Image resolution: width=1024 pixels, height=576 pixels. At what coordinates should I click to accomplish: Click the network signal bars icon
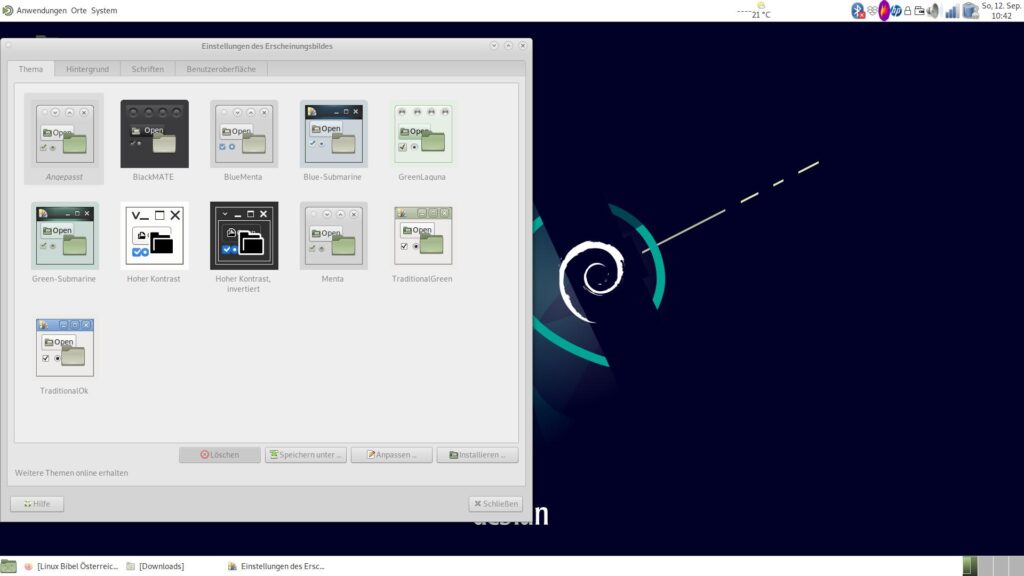(952, 11)
